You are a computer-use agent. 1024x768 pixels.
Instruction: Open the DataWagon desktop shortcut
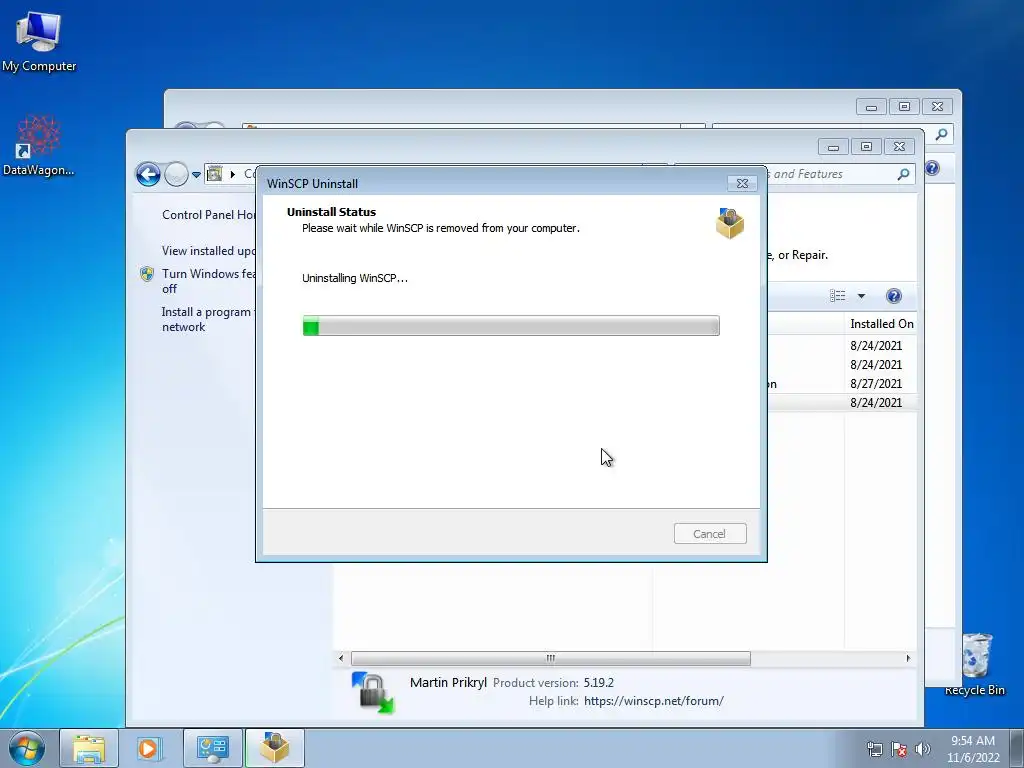(39, 146)
